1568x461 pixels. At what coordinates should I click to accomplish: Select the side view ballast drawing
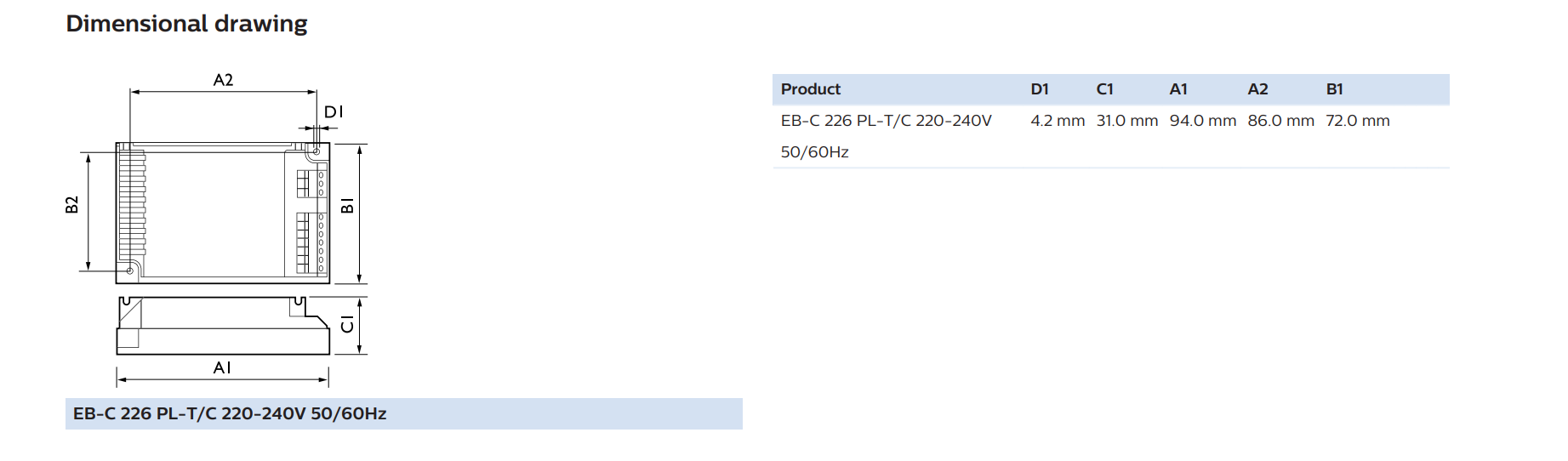pos(223,326)
